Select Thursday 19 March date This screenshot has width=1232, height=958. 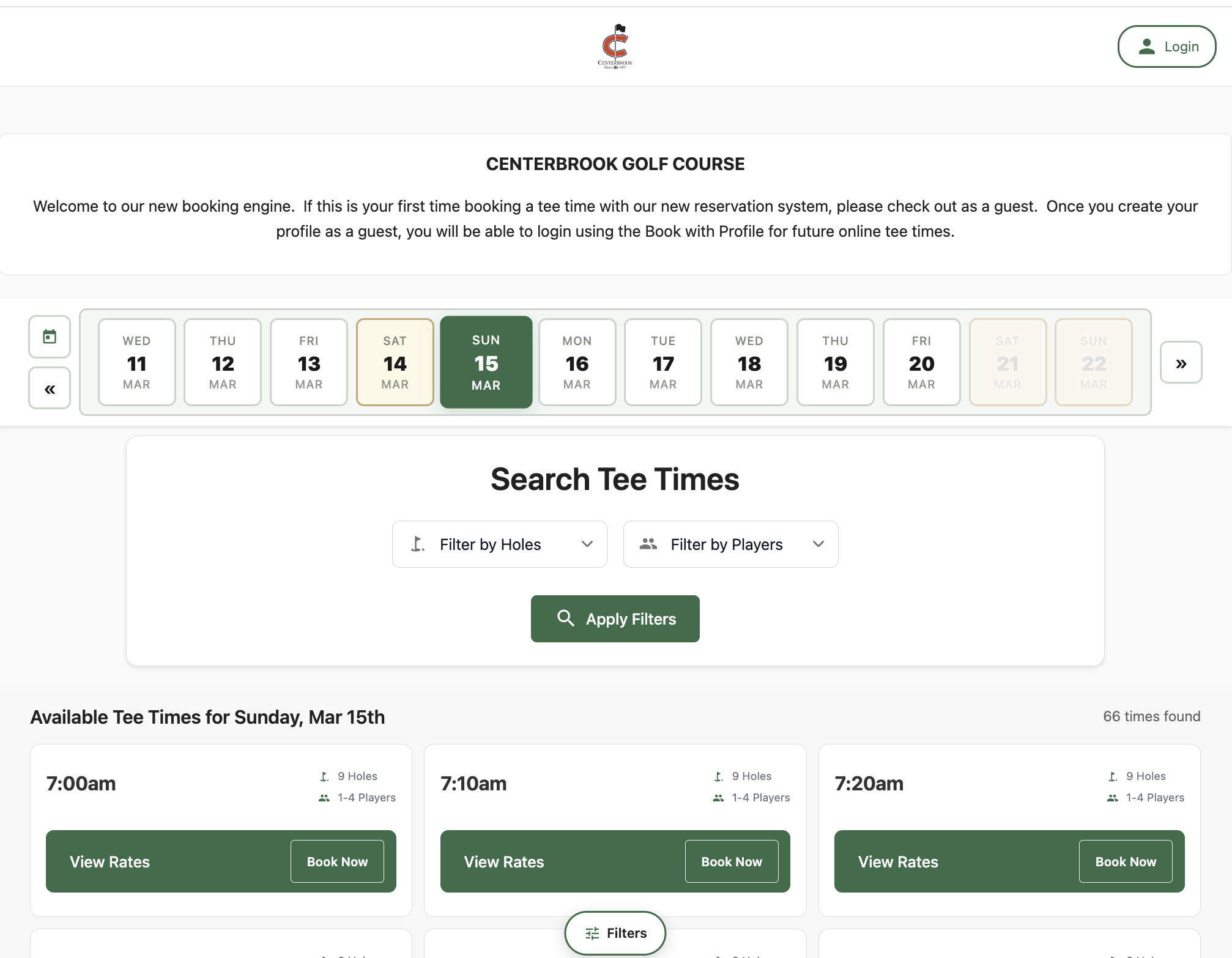tap(835, 362)
